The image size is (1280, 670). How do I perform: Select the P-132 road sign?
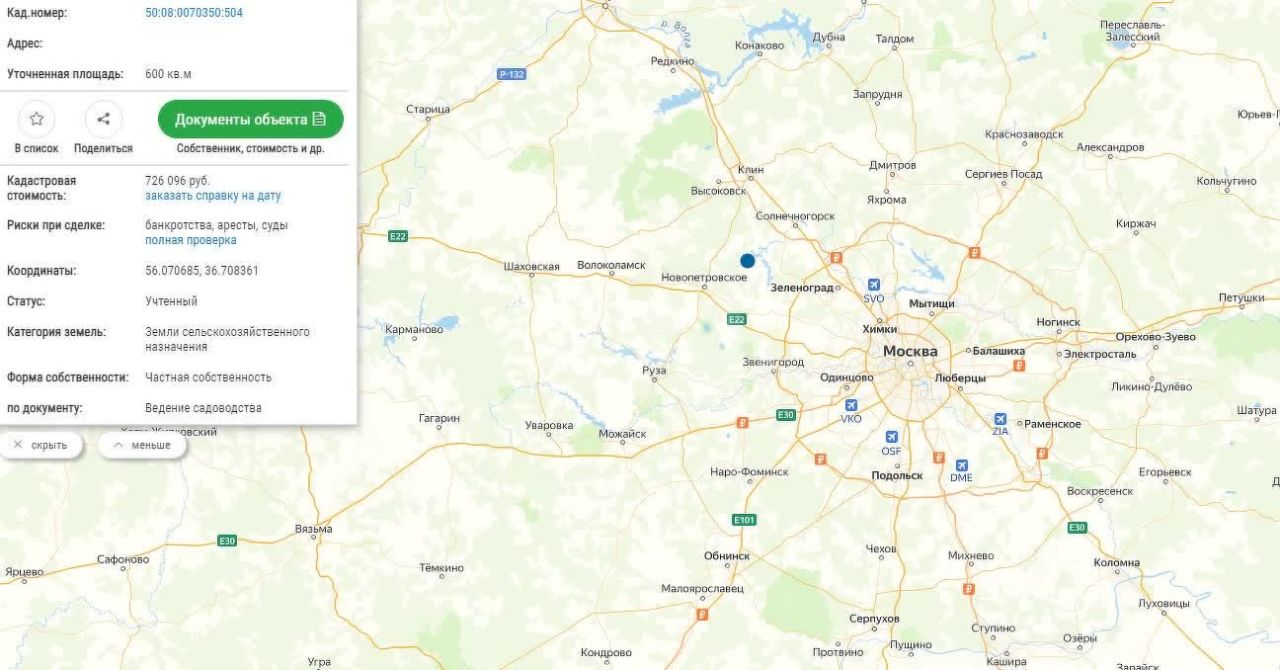[x=512, y=74]
